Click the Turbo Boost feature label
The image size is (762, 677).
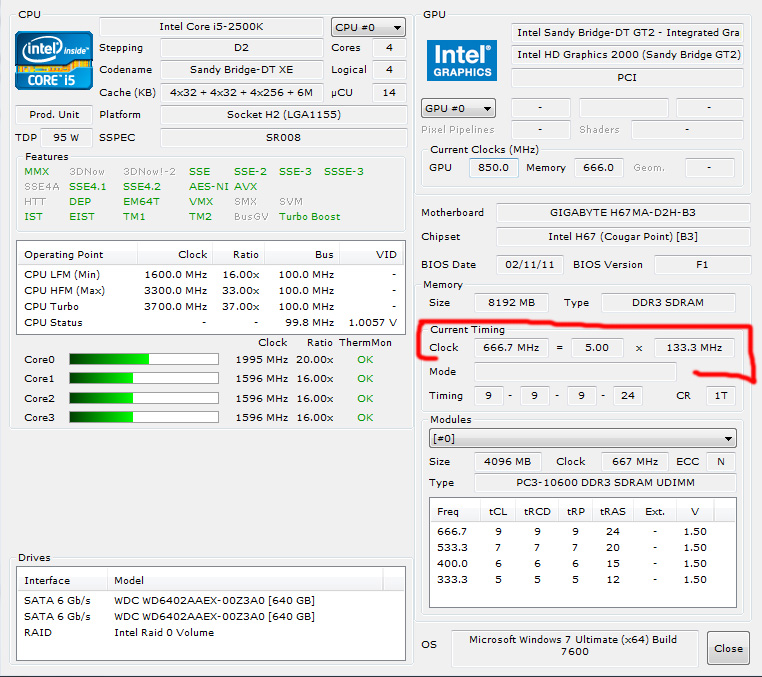click(x=310, y=217)
